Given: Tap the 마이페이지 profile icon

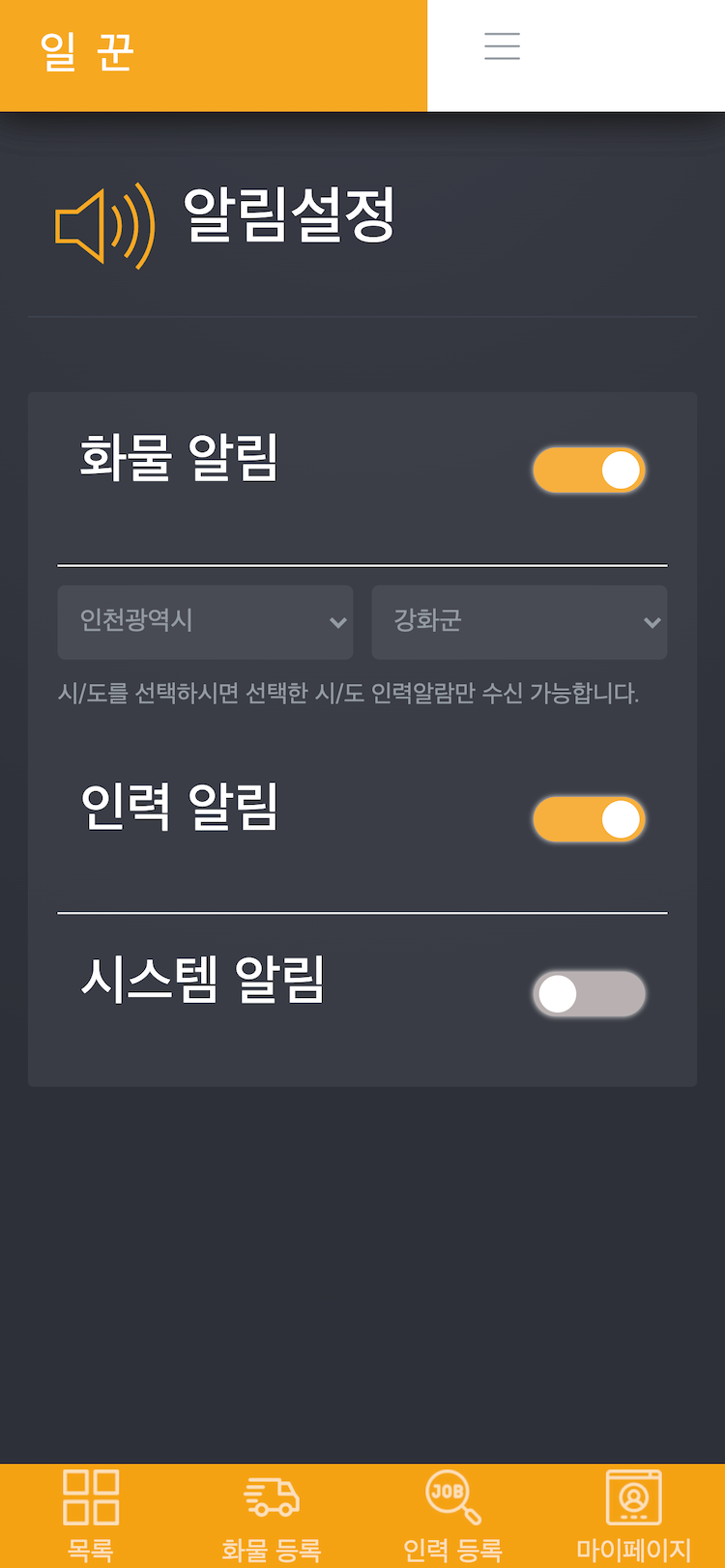Looking at the screenshot, I should [x=633, y=1497].
